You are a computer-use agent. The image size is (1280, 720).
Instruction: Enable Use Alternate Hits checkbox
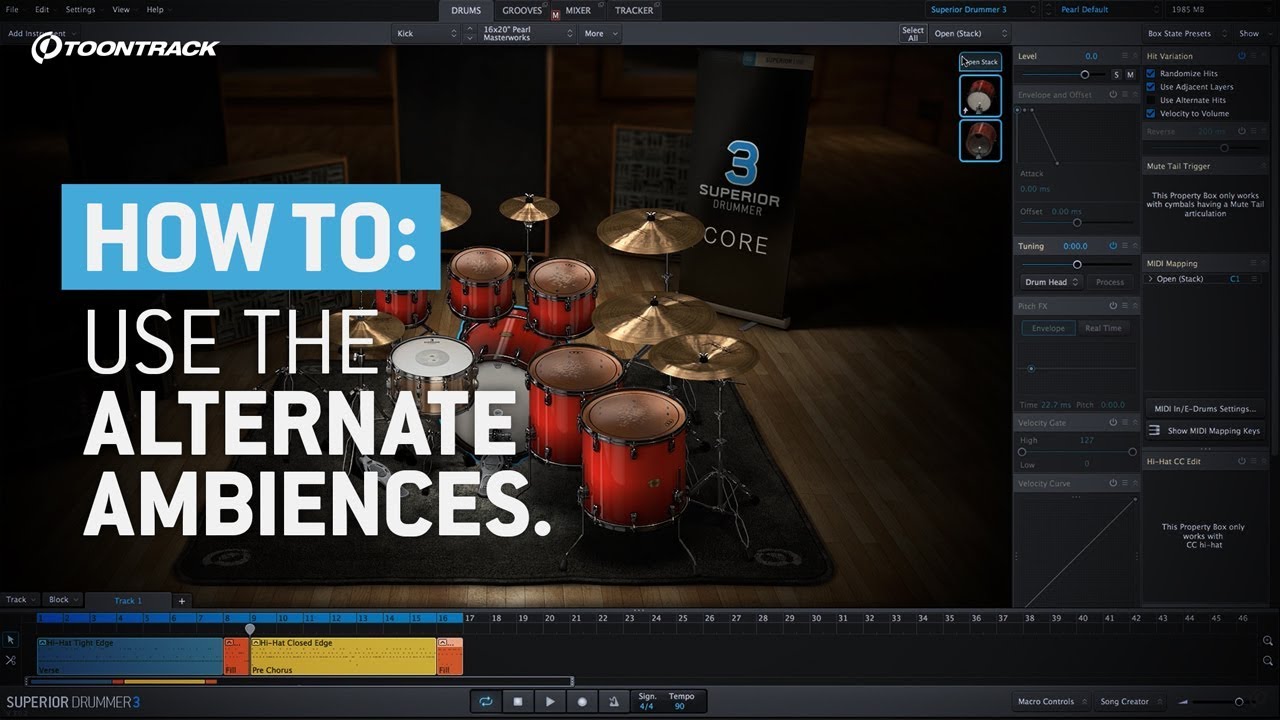coord(1151,100)
